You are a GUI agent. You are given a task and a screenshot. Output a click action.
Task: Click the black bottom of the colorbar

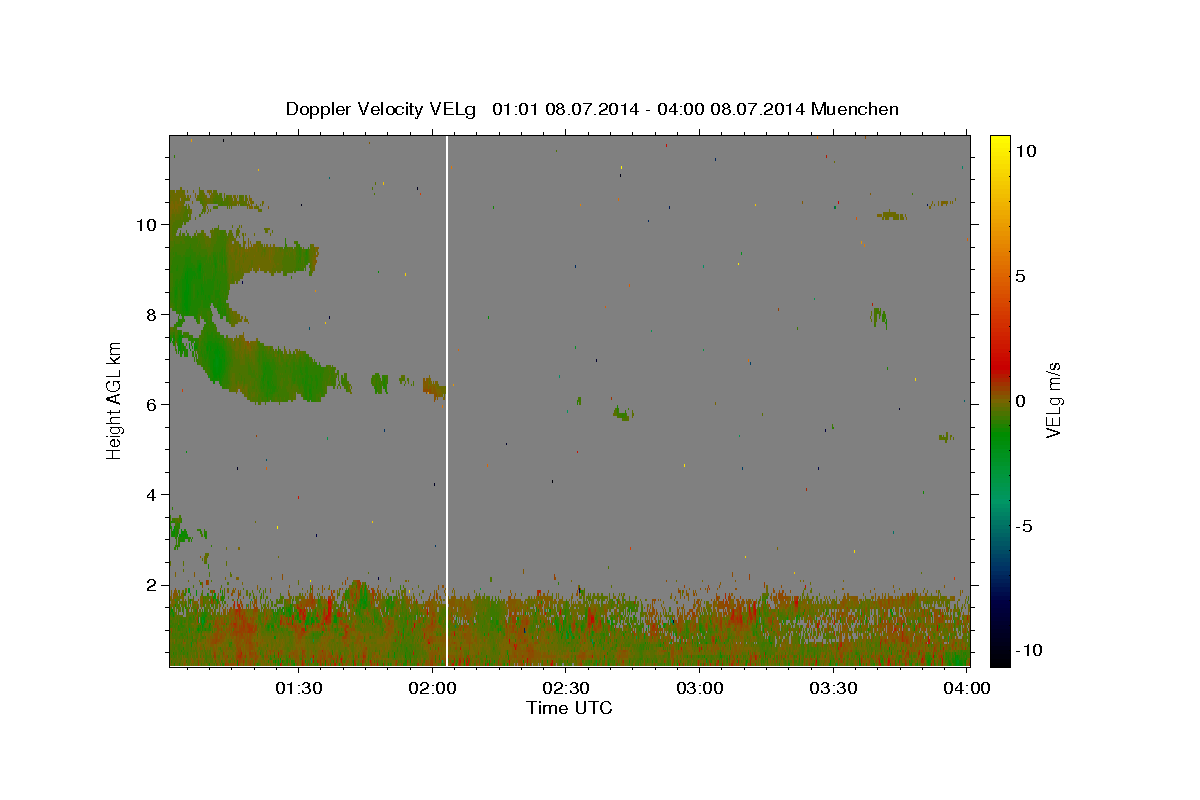(1000, 650)
